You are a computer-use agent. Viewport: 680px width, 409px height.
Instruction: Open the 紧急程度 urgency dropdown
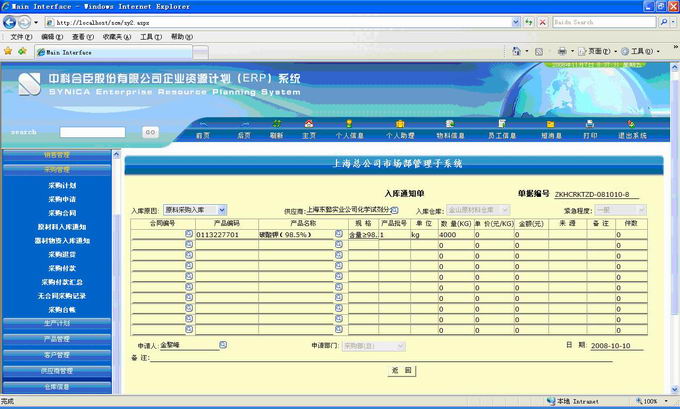pyautogui.click(x=641, y=210)
